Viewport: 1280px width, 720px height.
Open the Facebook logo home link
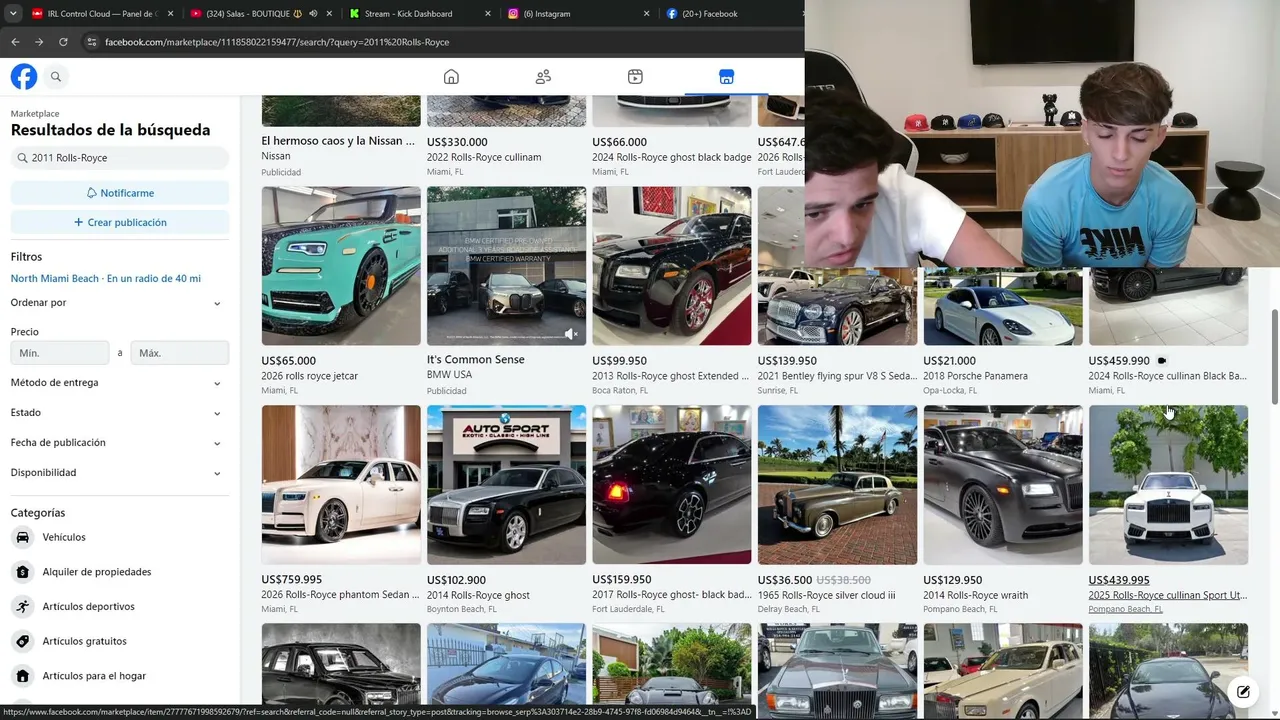pyautogui.click(x=24, y=77)
